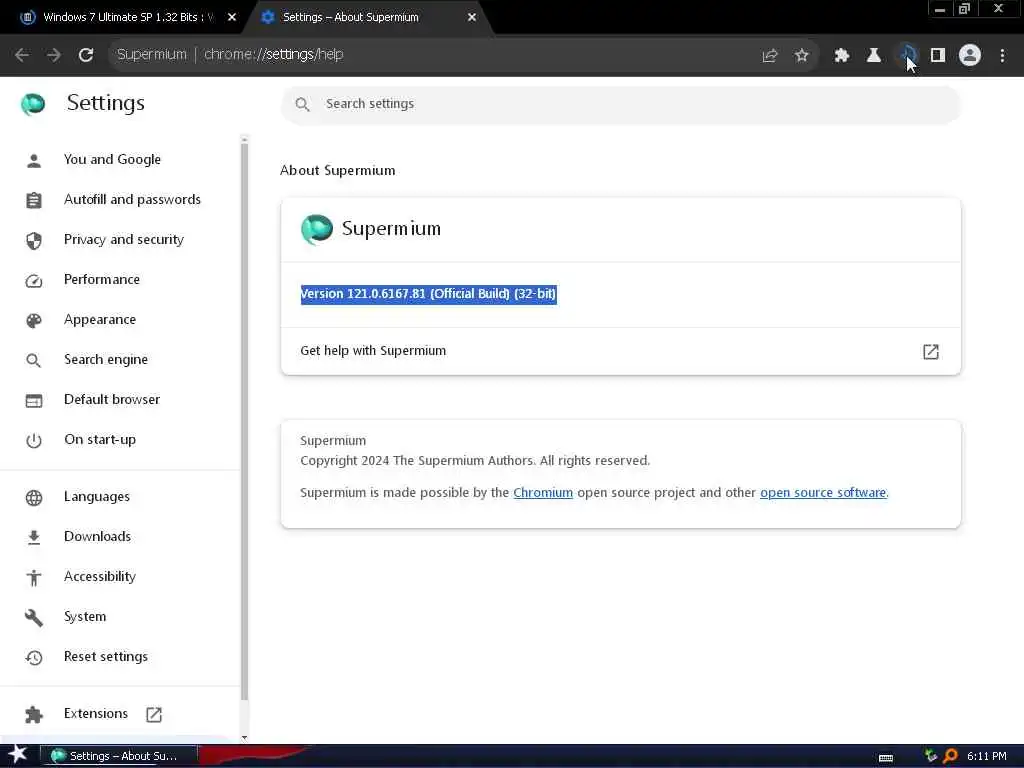Open Languages settings

tap(97, 496)
